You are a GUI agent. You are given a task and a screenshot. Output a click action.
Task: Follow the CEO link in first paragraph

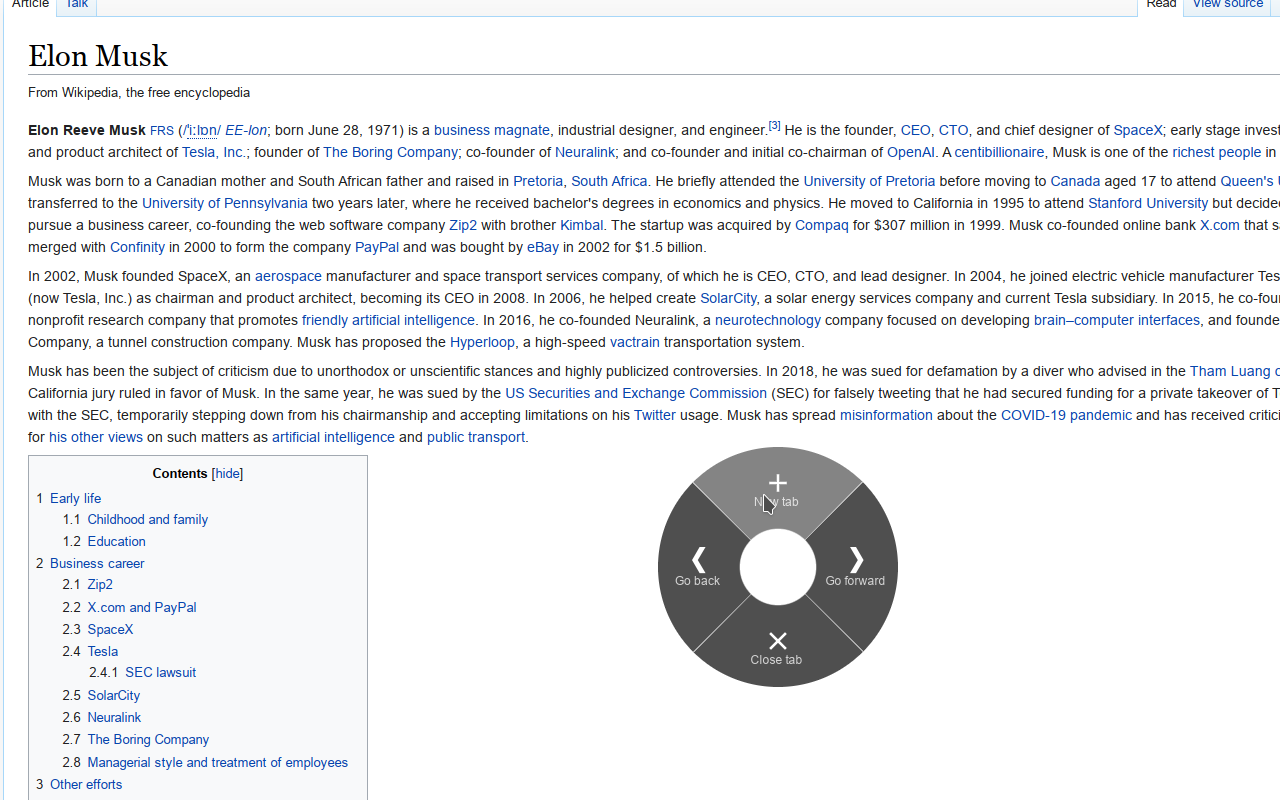915,130
